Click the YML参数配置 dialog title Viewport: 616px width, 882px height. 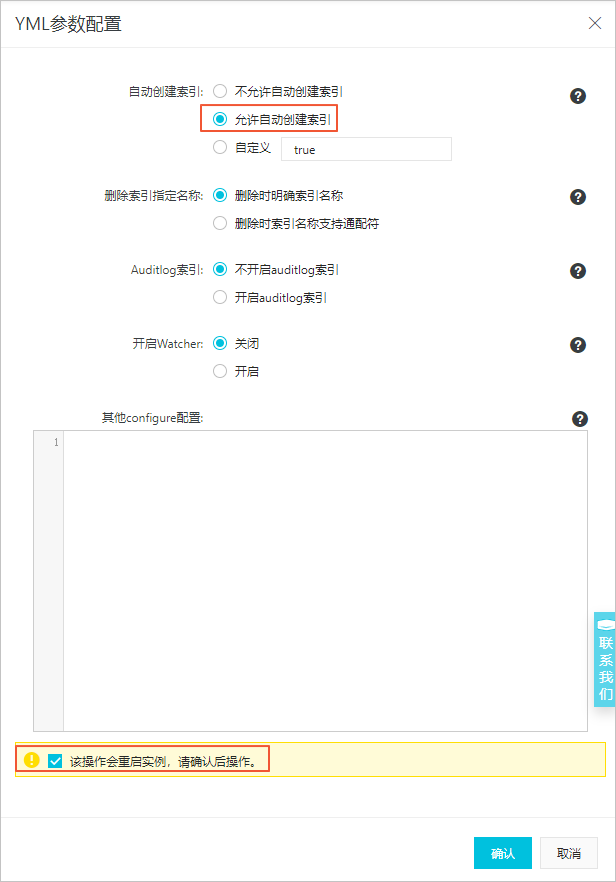click(68, 24)
